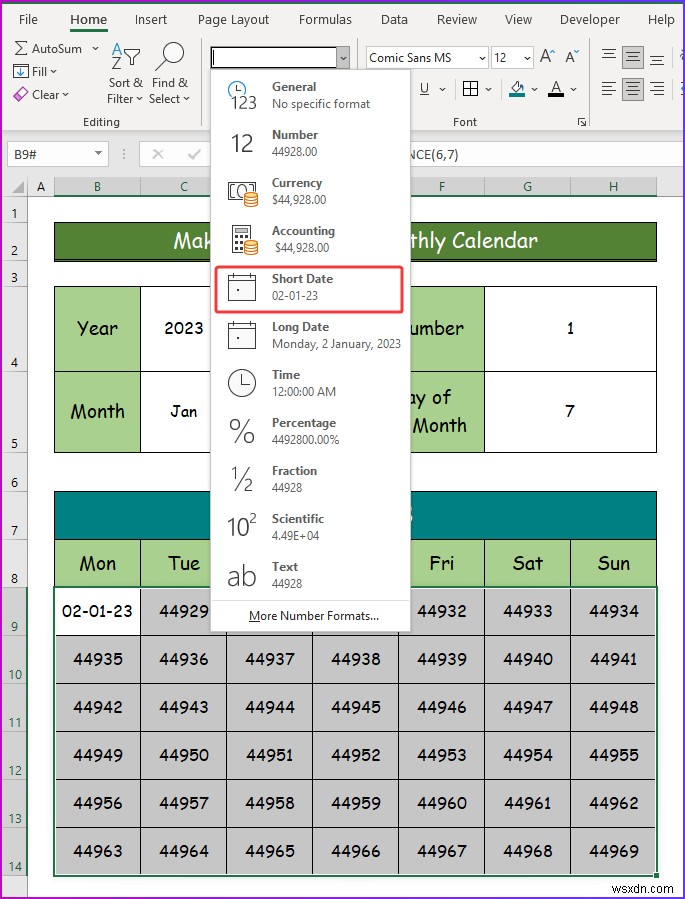Choose Accounting format option
Screen dimensions: 685x899
point(311,239)
